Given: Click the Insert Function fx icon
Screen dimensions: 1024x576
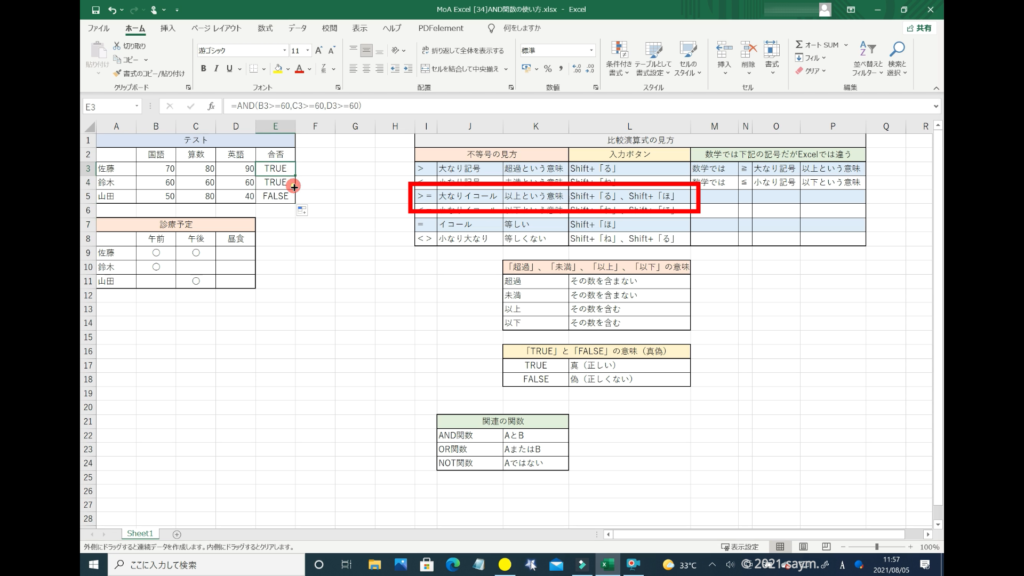Looking at the screenshot, I should 210,106.
